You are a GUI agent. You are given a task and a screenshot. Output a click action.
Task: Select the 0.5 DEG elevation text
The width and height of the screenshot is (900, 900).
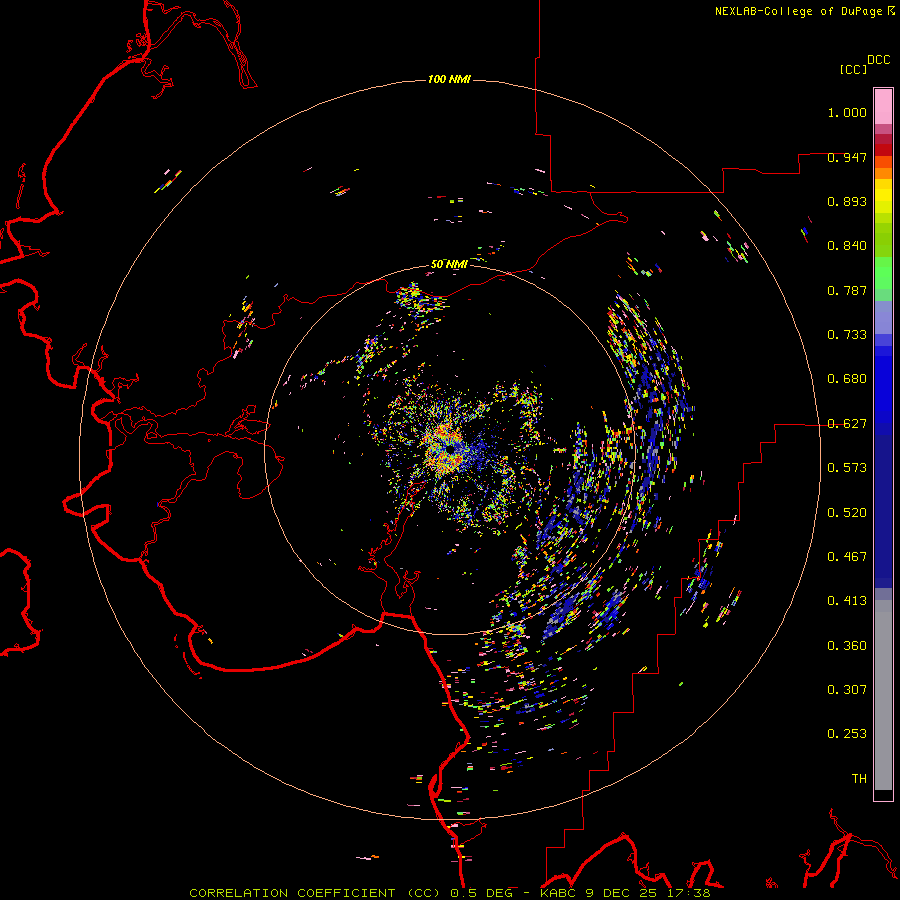[481, 893]
